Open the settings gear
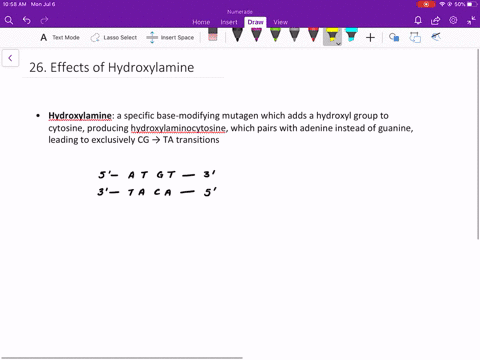This screenshot has height=360, width=480. 453,20
